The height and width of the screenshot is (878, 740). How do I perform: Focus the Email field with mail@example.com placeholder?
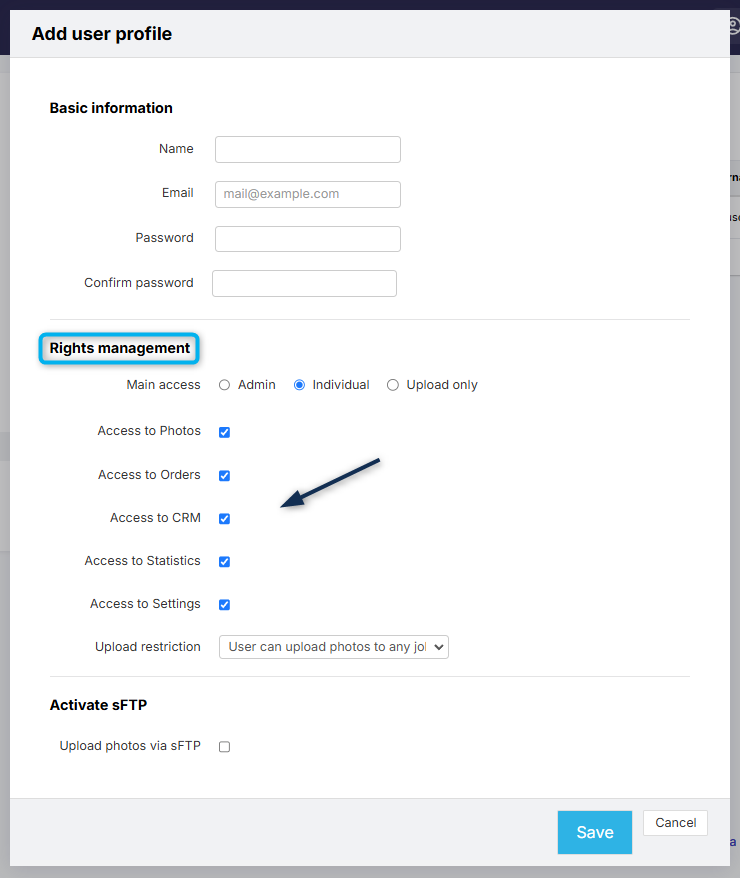click(x=307, y=194)
